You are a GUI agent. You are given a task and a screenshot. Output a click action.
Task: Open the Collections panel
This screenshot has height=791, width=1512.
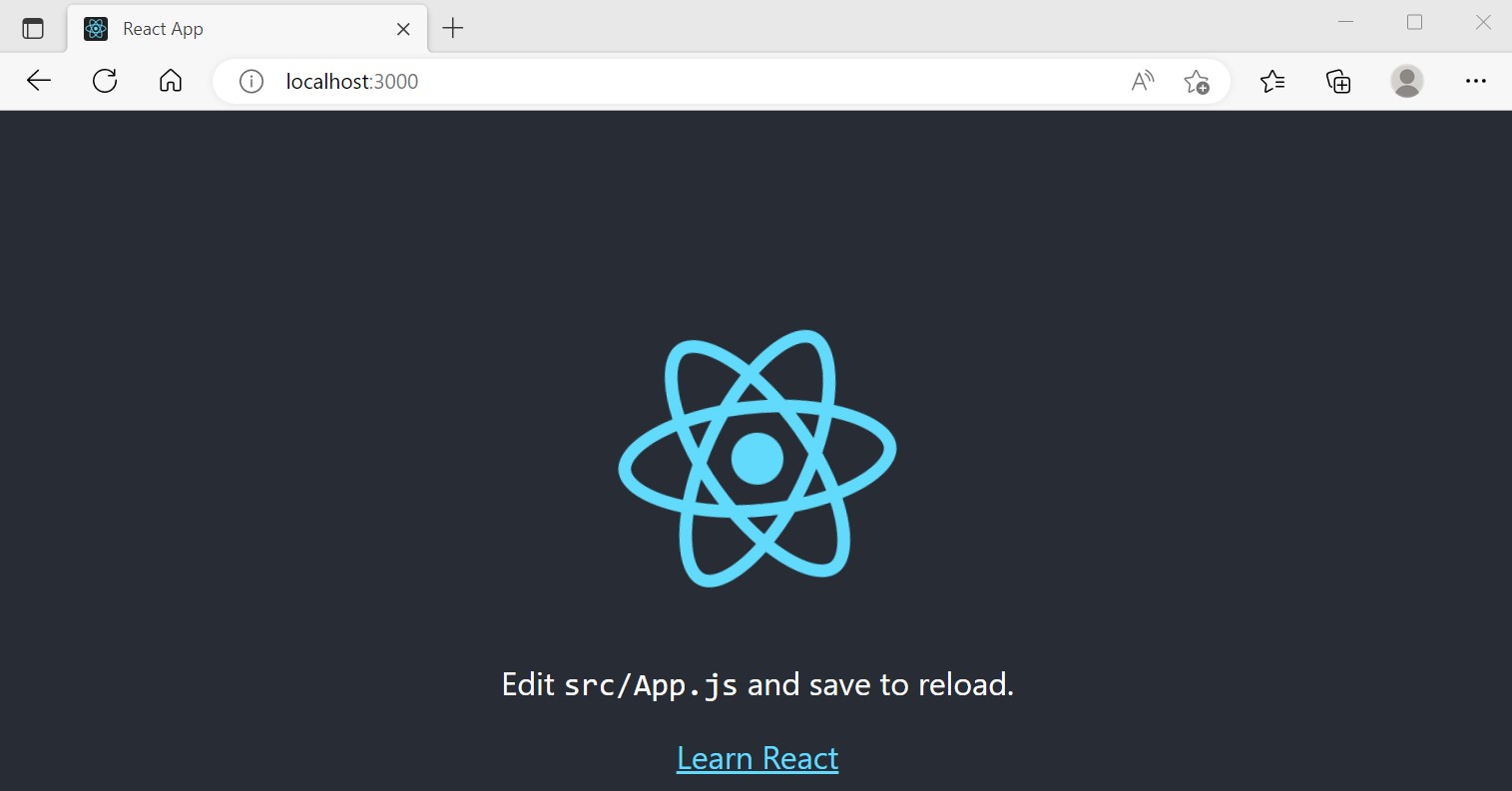(1338, 82)
